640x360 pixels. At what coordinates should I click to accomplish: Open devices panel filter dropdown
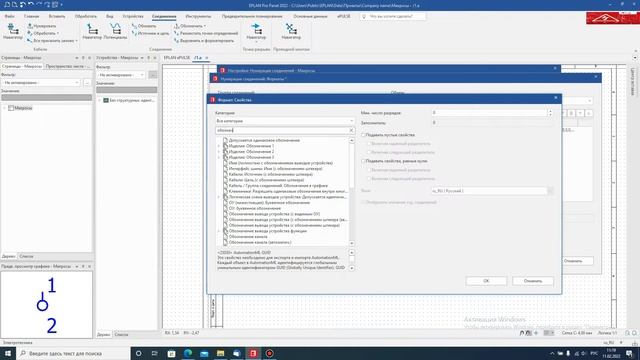tap(121, 75)
